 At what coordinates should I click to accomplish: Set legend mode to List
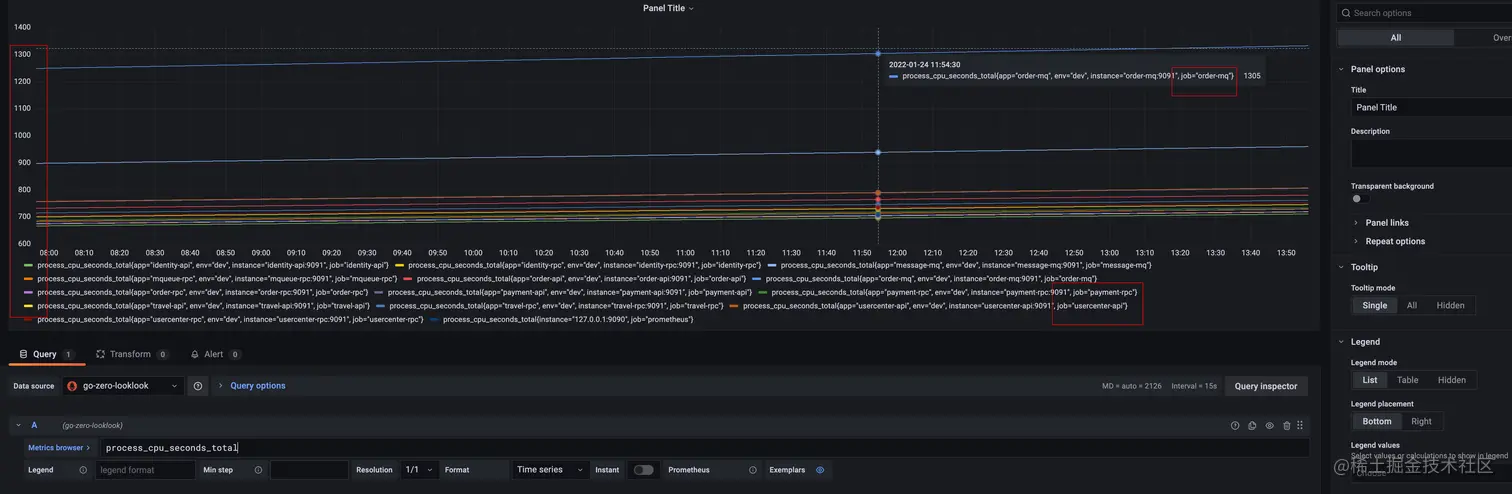[x=1369, y=380]
